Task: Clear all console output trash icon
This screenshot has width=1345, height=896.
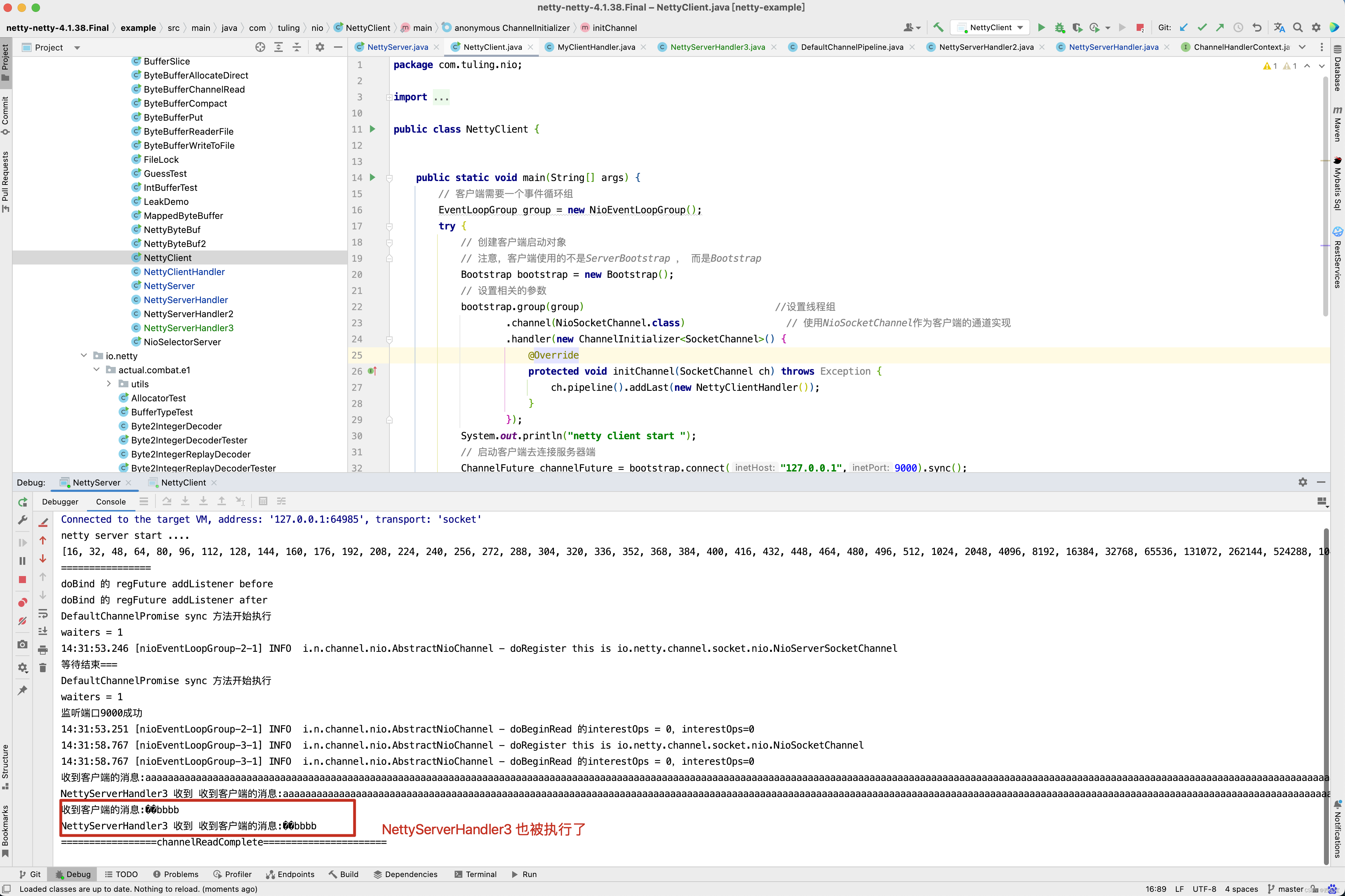Action: pyautogui.click(x=43, y=667)
